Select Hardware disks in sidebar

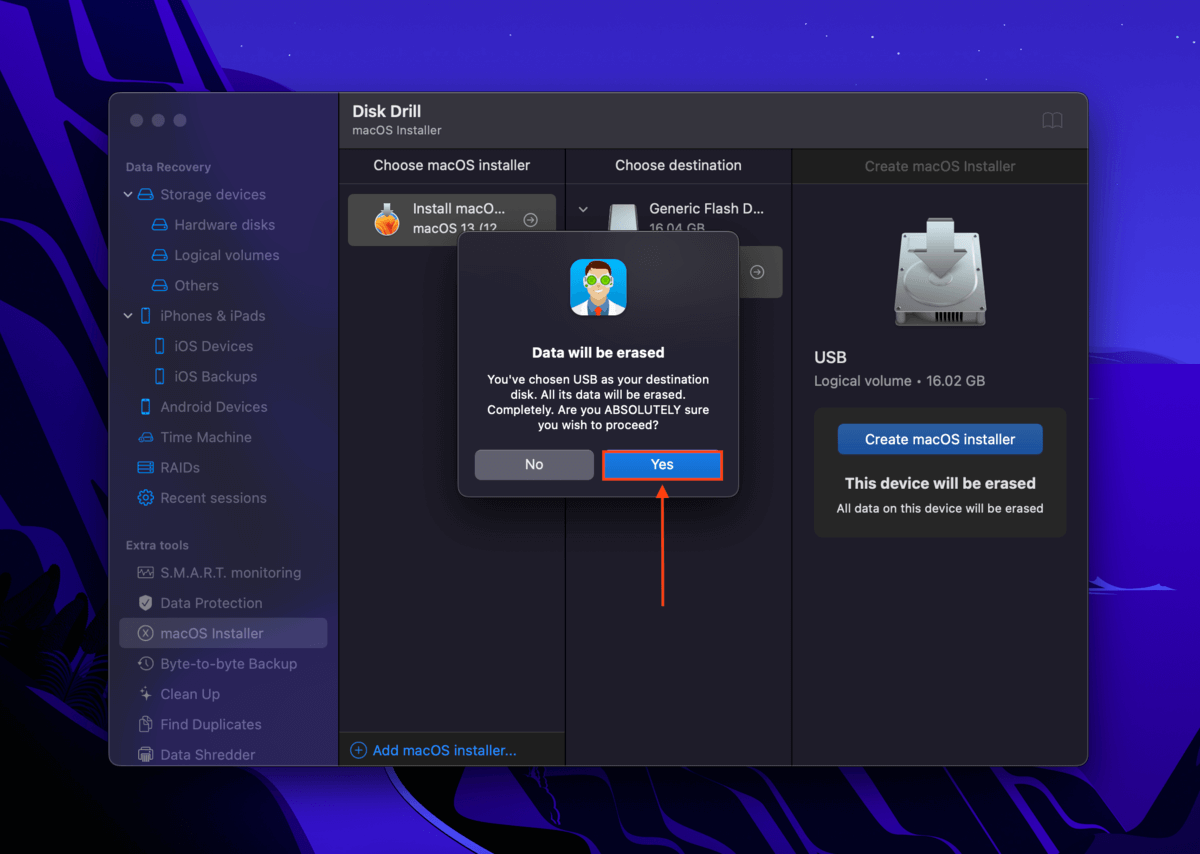pyautogui.click(x=224, y=225)
